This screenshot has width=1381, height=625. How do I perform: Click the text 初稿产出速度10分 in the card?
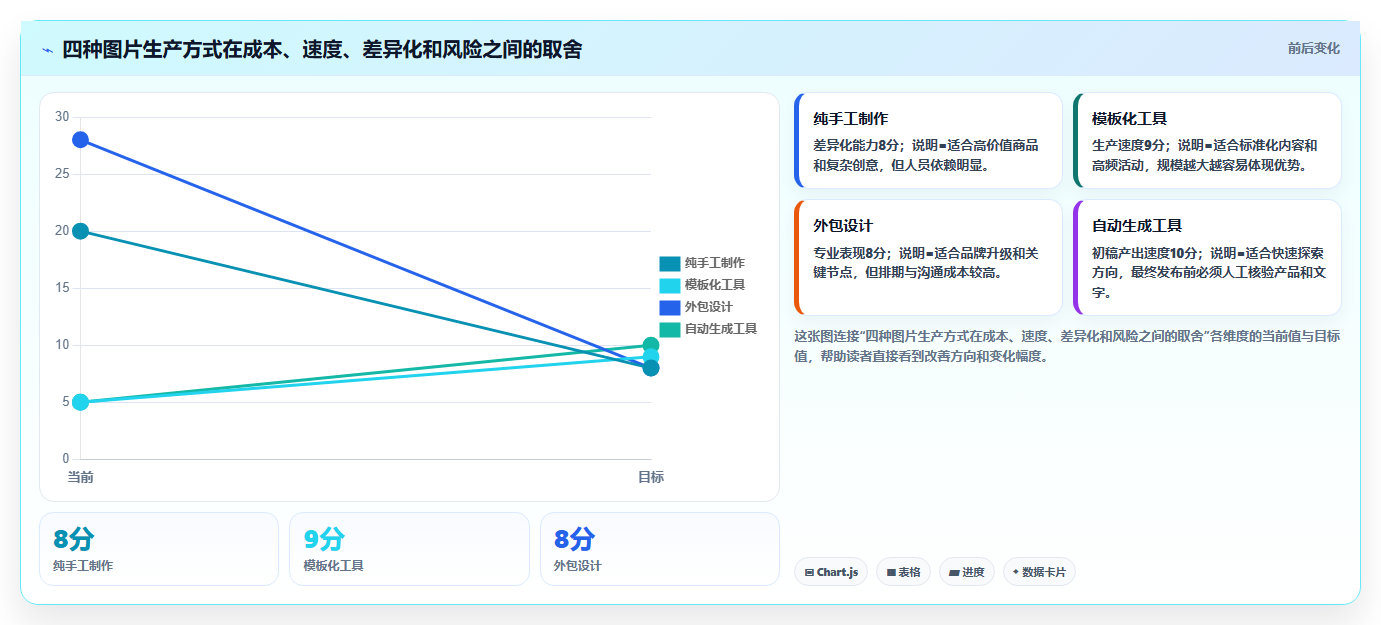point(1144,252)
